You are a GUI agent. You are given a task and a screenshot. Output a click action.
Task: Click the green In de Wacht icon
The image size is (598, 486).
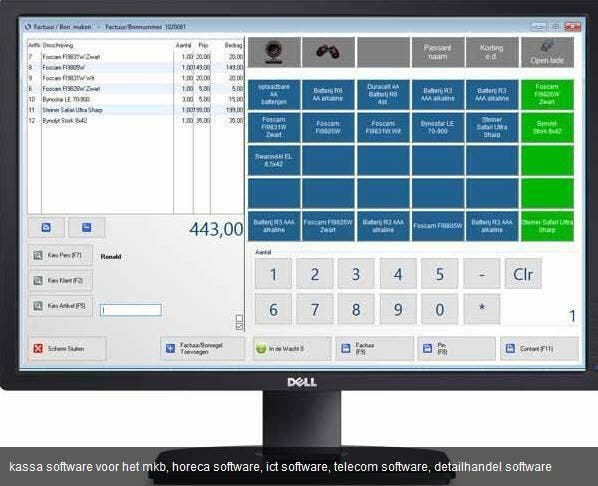coord(261,349)
